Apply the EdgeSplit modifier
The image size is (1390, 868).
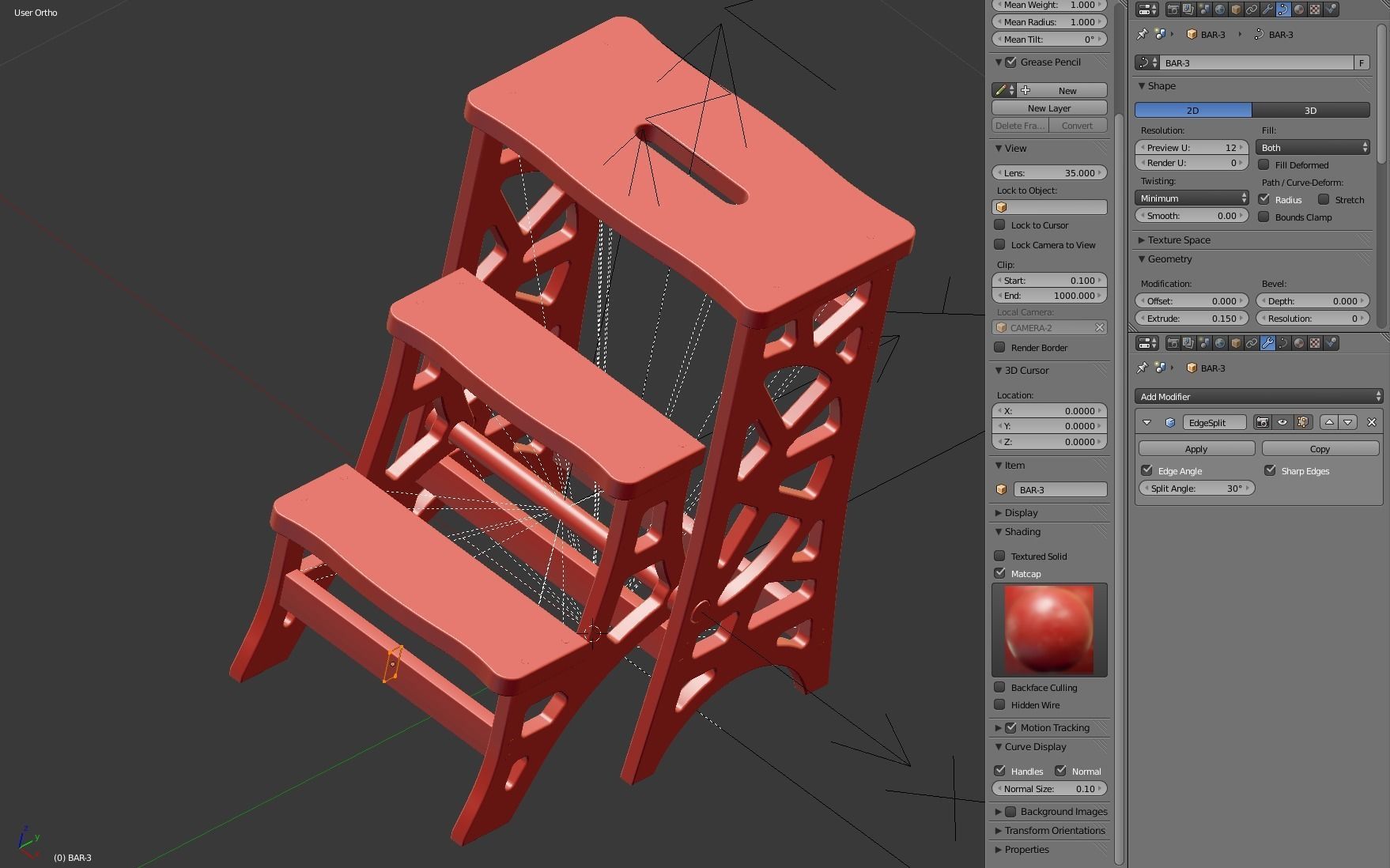pos(1196,448)
